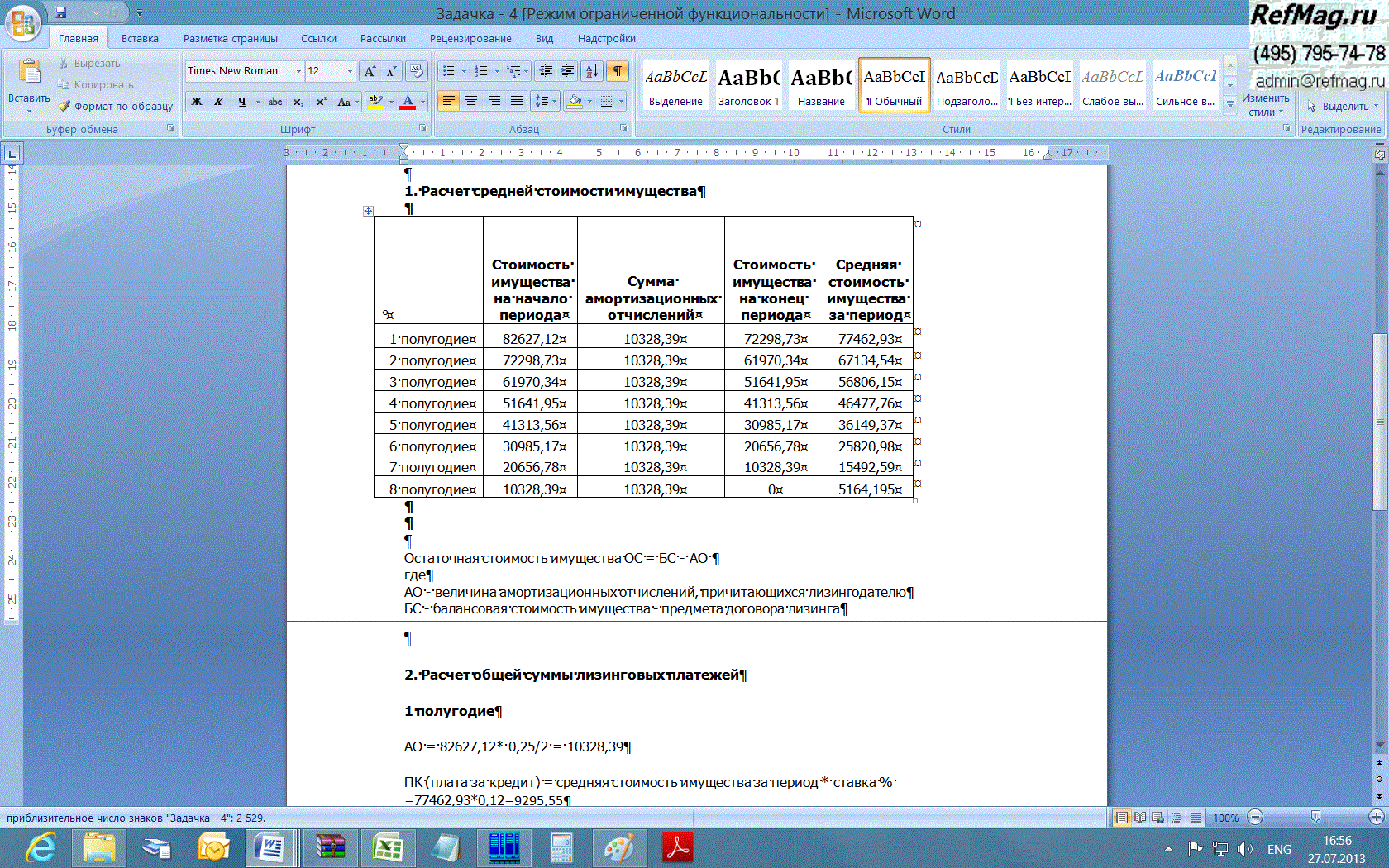
Task: Open Excel from the Windows taskbar
Action: pos(387,848)
